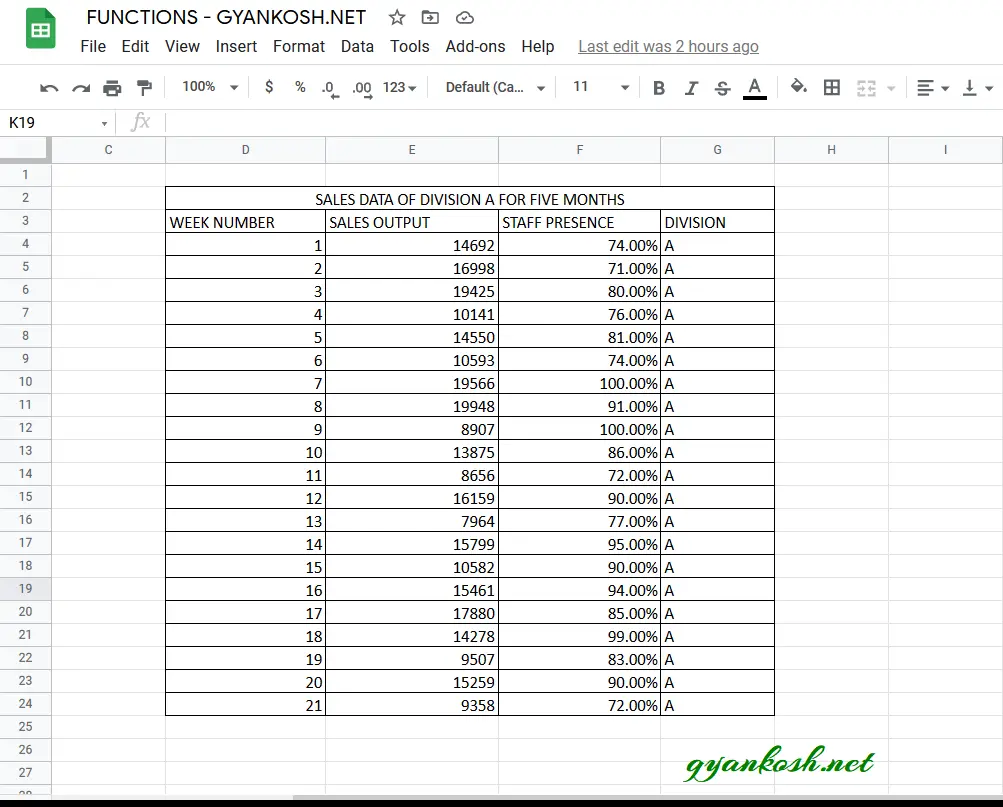Open the File menu
The image size is (1003, 807).
93,46
